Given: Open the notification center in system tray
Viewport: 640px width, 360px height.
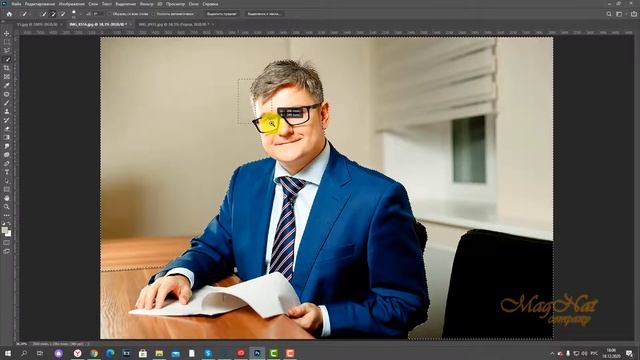Looking at the screenshot, I should pos(629,353).
